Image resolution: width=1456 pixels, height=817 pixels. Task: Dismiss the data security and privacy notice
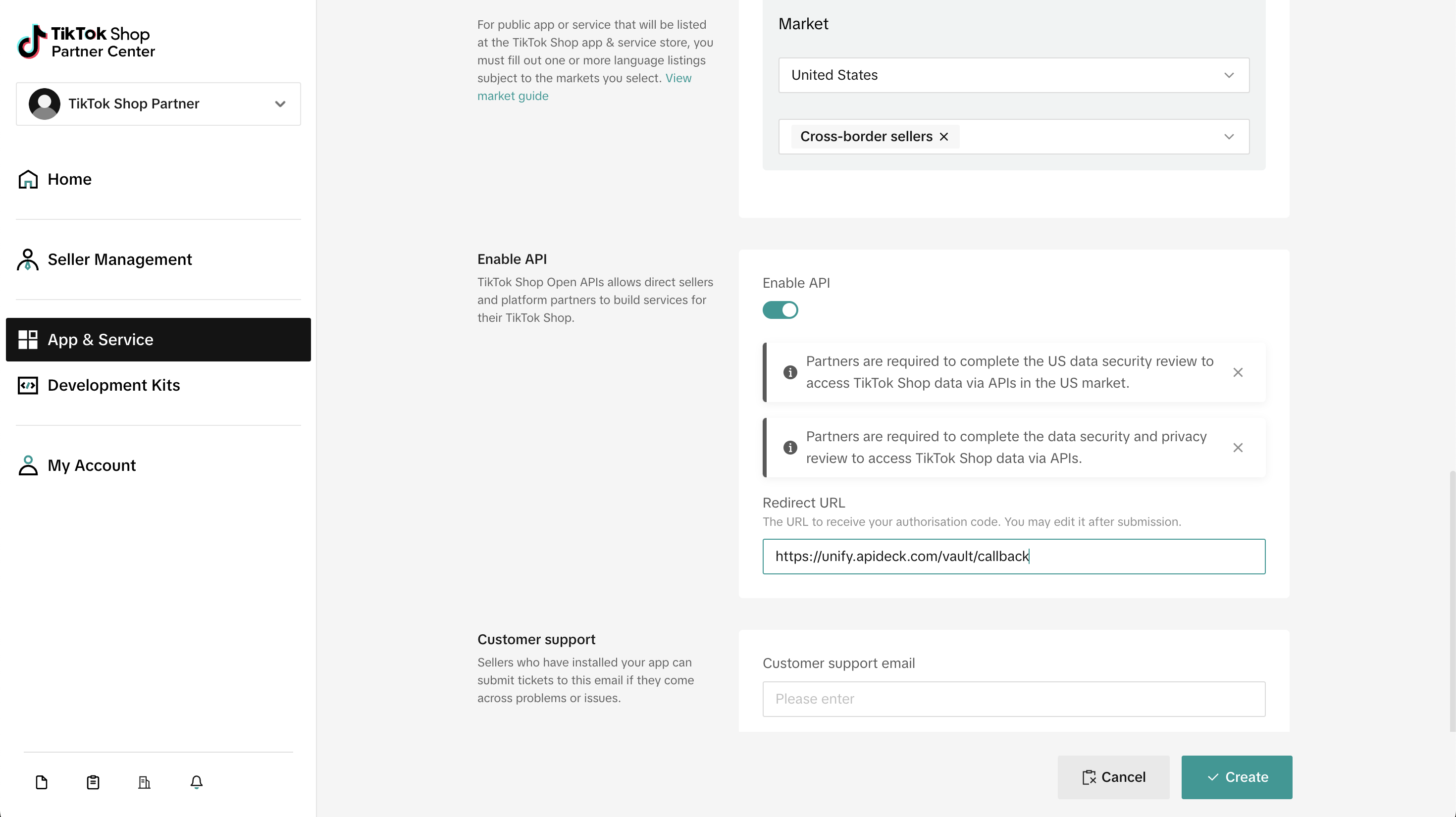[1238, 448]
